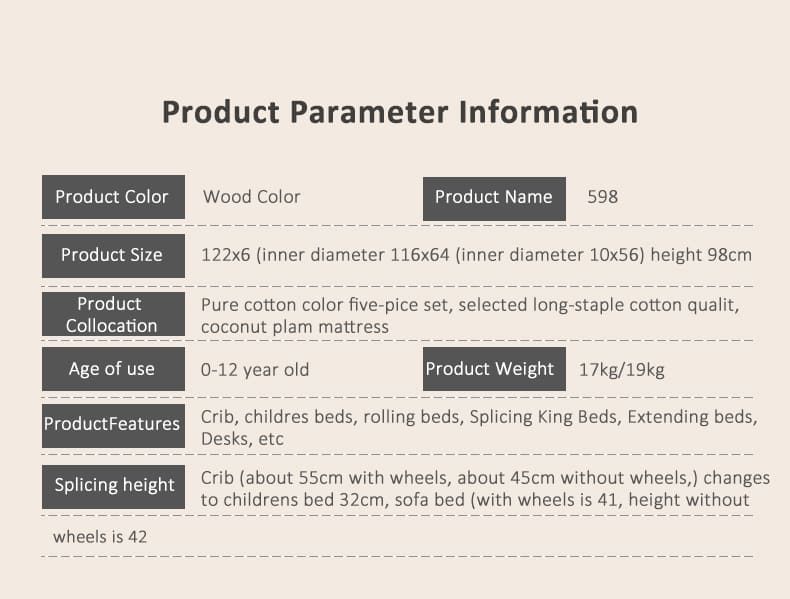Click the 598 product name value

(x=603, y=196)
